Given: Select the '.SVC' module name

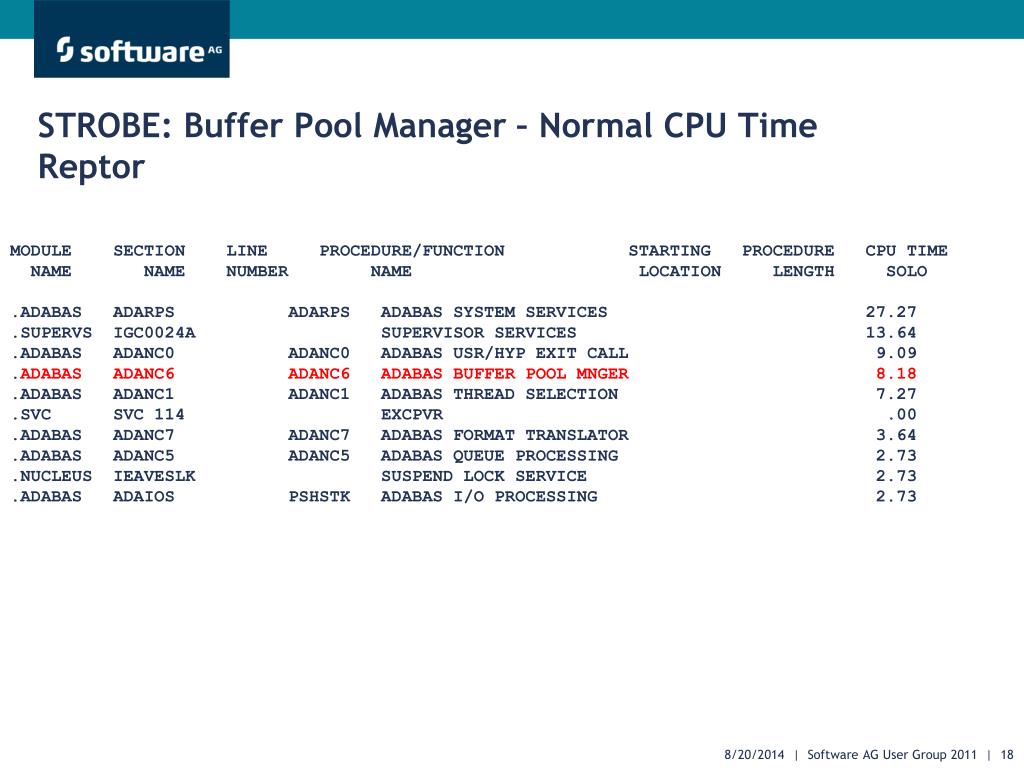Looking at the screenshot, I should 31,415.
